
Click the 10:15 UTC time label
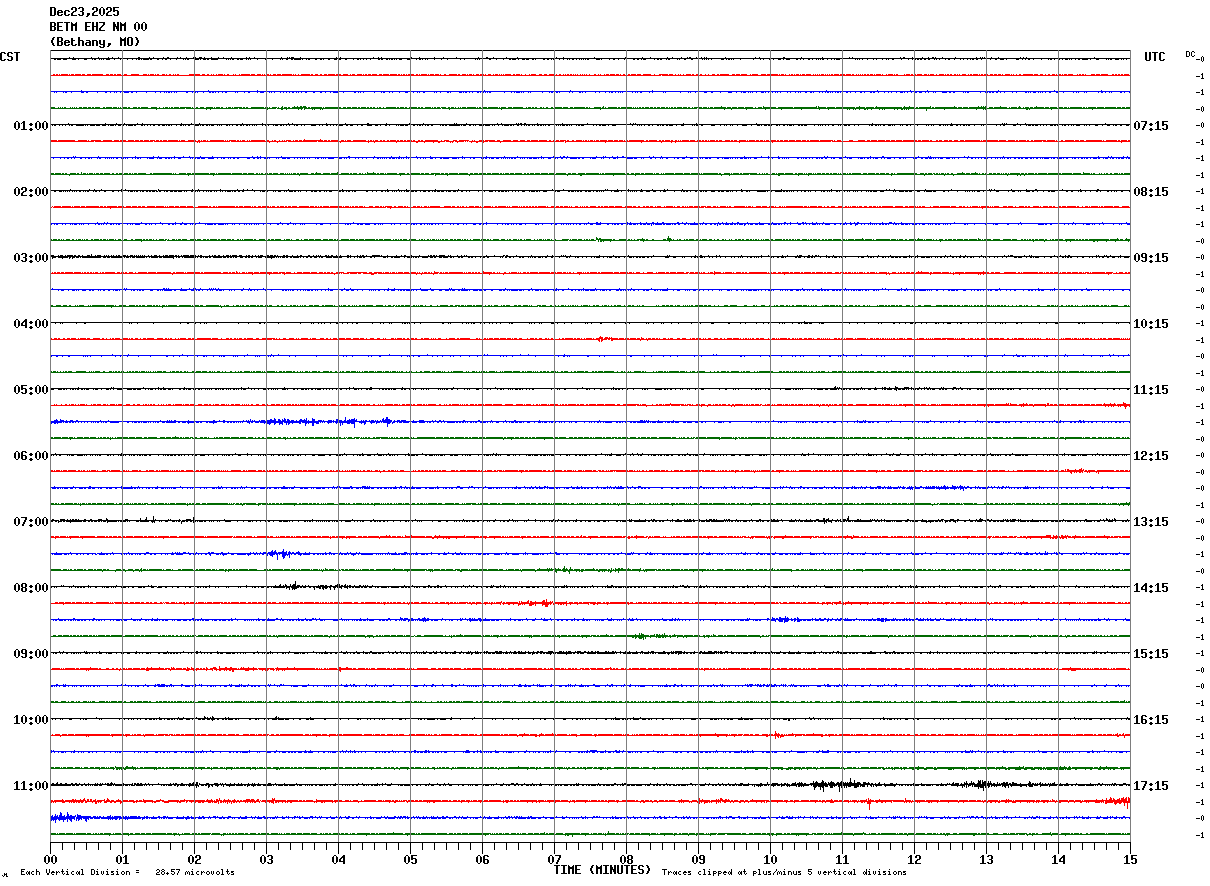[1150, 324]
